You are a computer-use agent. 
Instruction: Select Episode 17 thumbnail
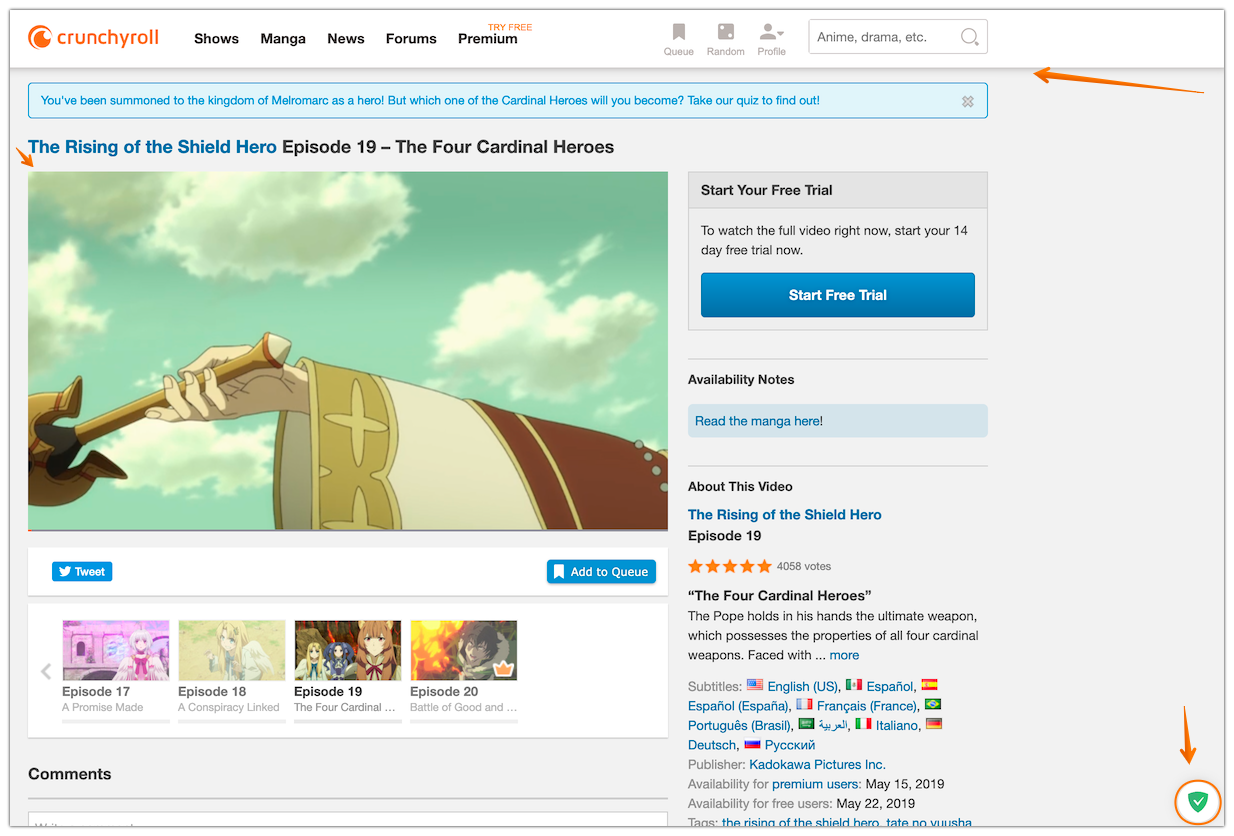tap(116, 650)
